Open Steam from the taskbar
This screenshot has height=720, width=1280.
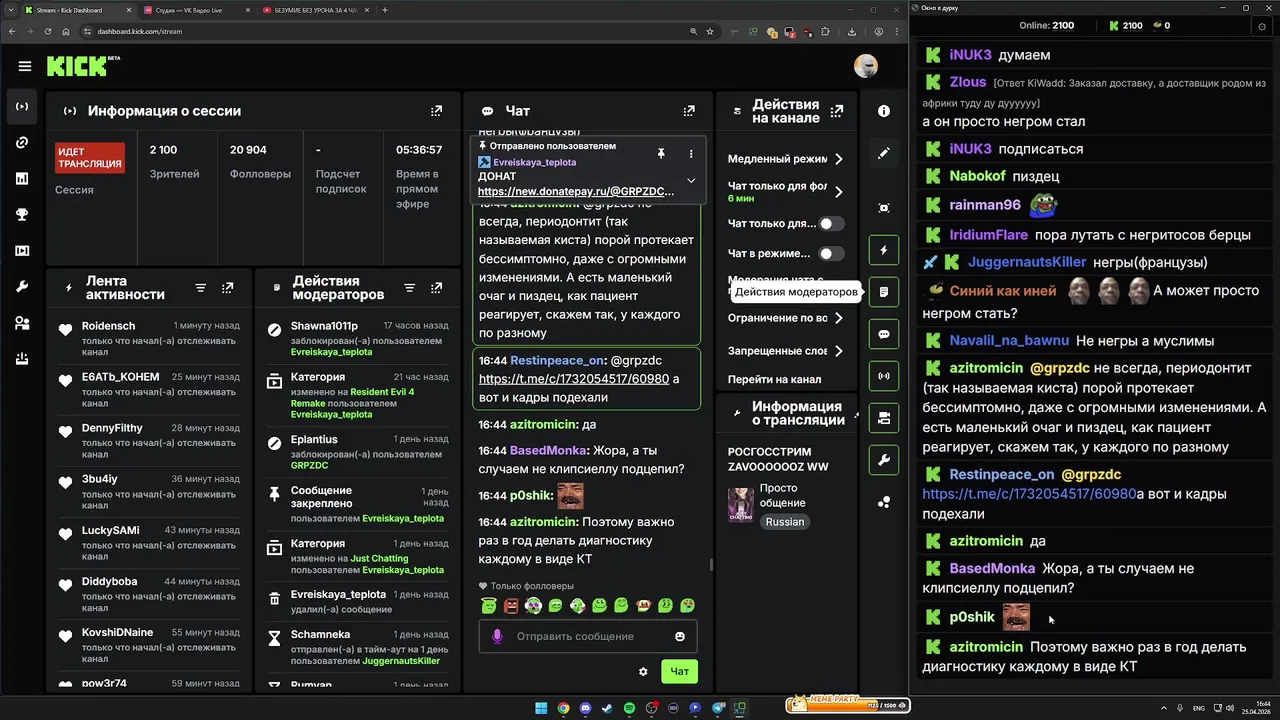(x=607, y=708)
